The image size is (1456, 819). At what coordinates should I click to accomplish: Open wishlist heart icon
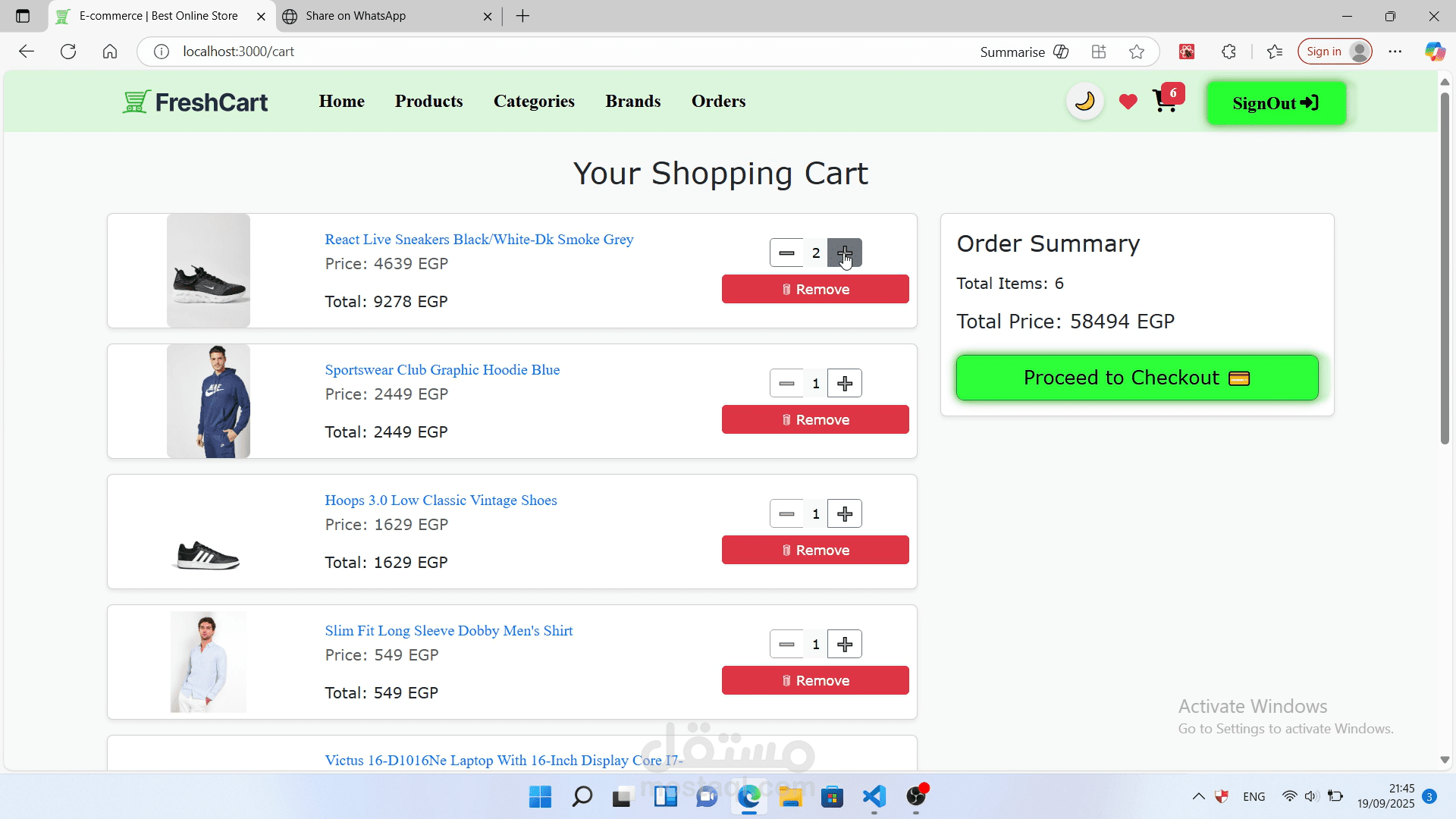pos(1128,102)
